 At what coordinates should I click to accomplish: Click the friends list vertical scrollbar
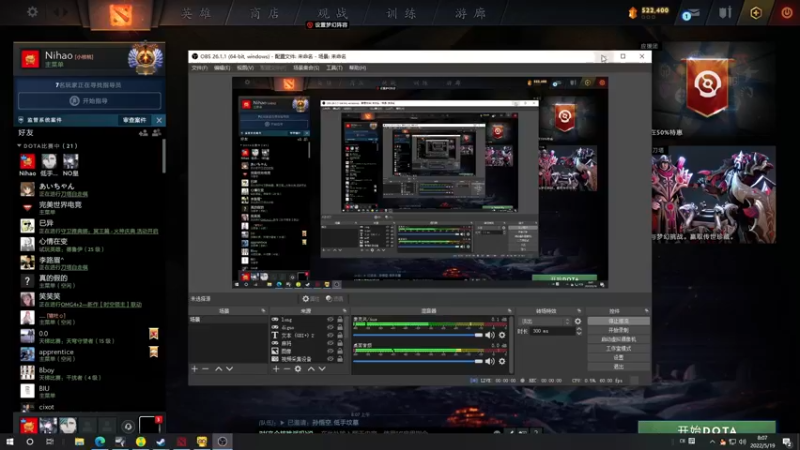[x=164, y=156]
